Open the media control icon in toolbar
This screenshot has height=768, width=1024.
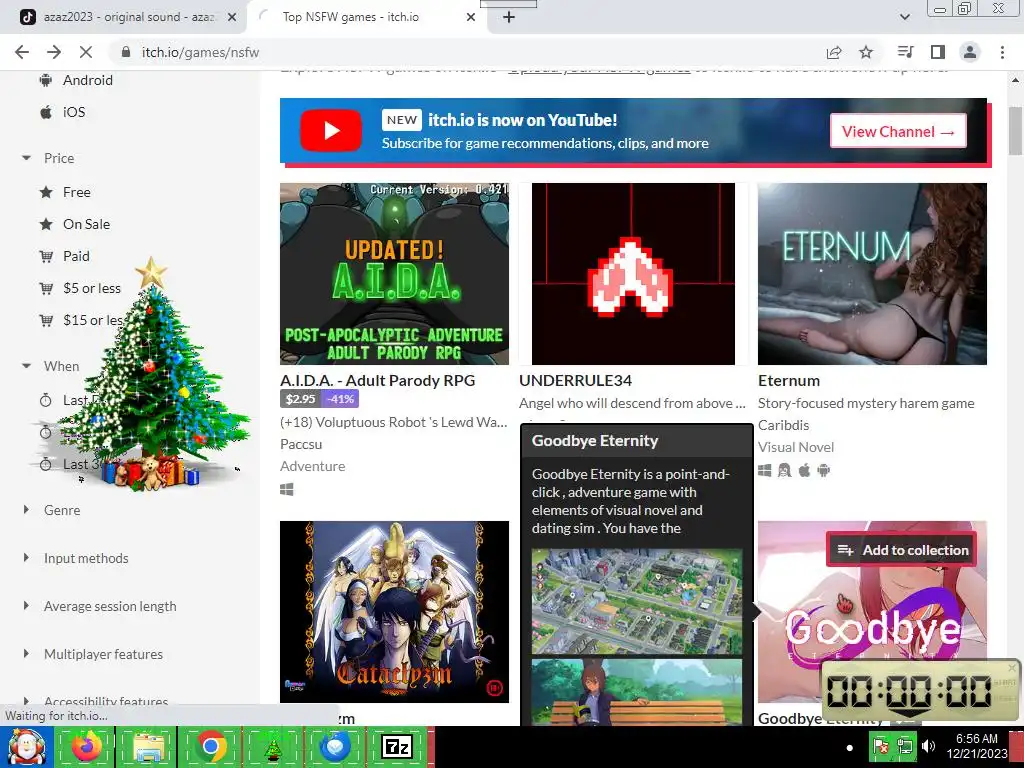(x=905, y=52)
